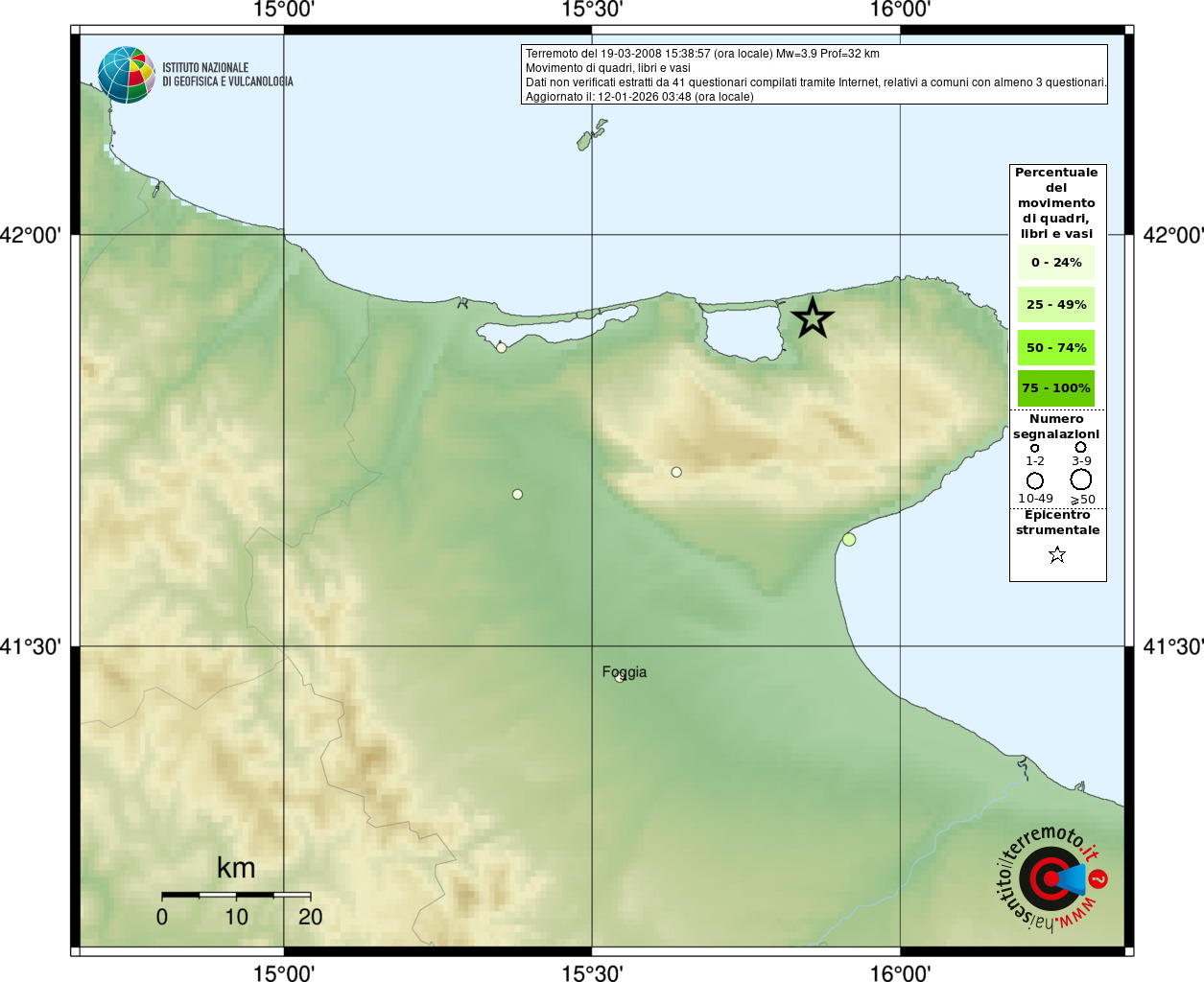
Task: Click the ≥50 reports legend circle
Action: click(x=1081, y=479)
